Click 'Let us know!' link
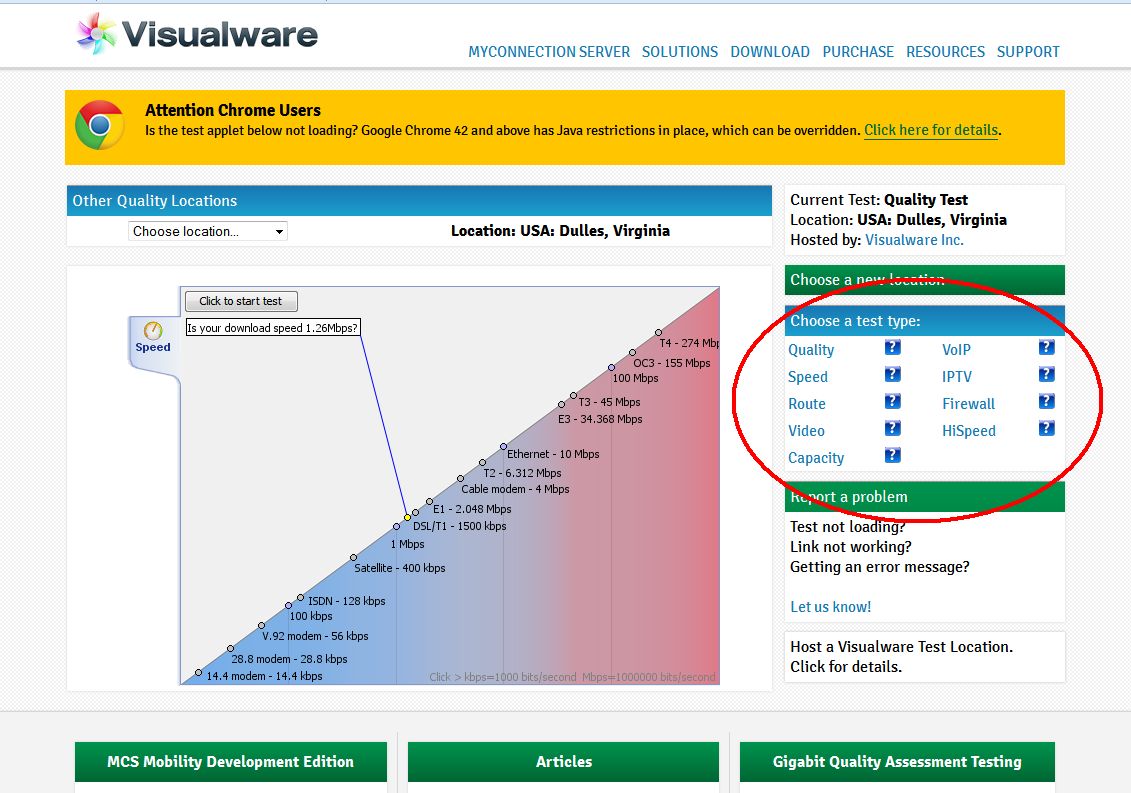1131x793 pixels. (830, 607)
